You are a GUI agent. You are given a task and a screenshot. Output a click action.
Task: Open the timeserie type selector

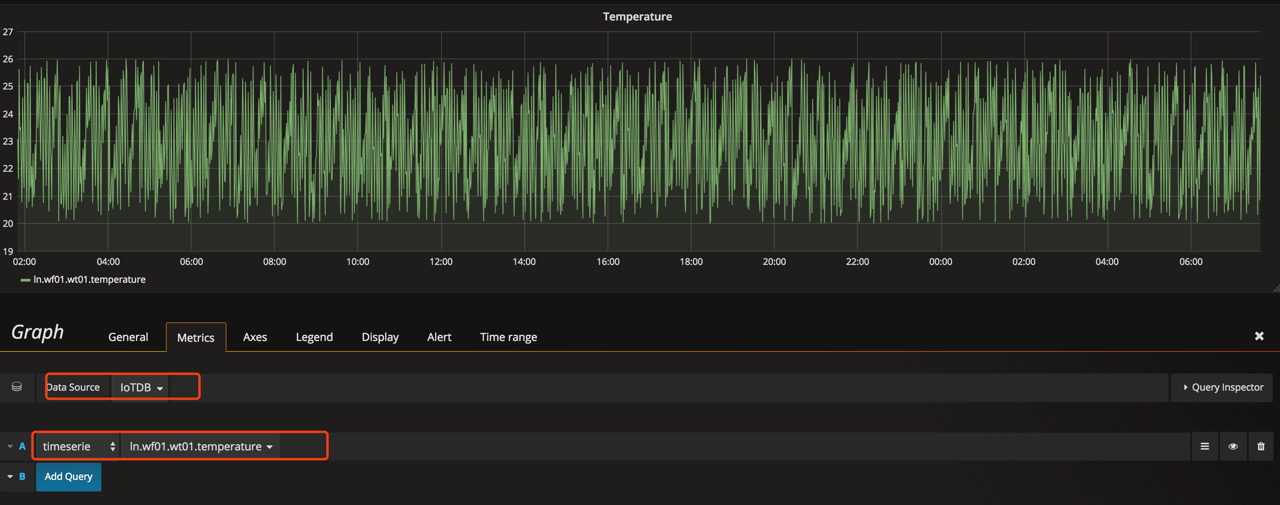coord(78,447)
